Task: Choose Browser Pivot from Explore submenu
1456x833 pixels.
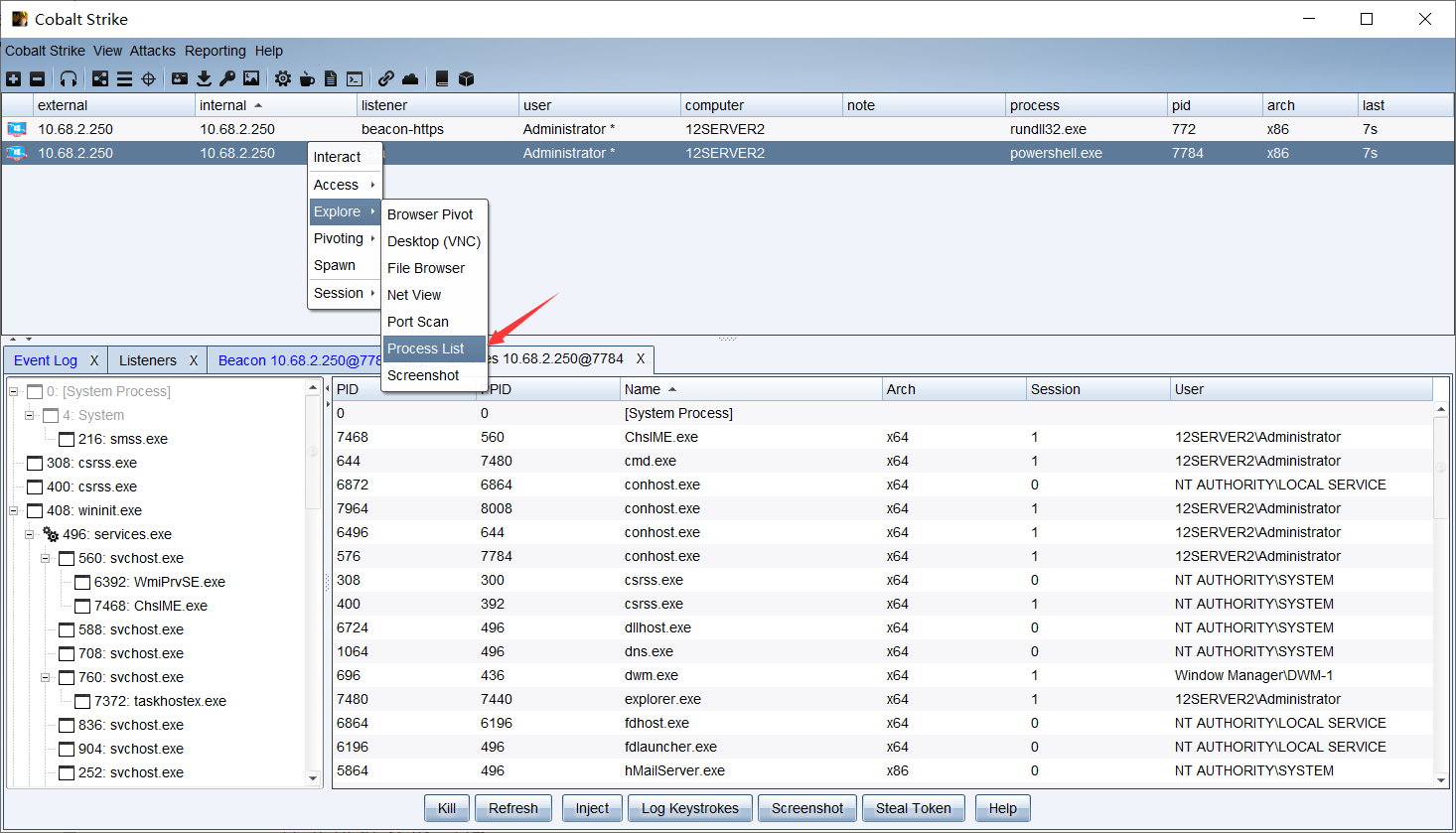Action: tap(435, 214)
